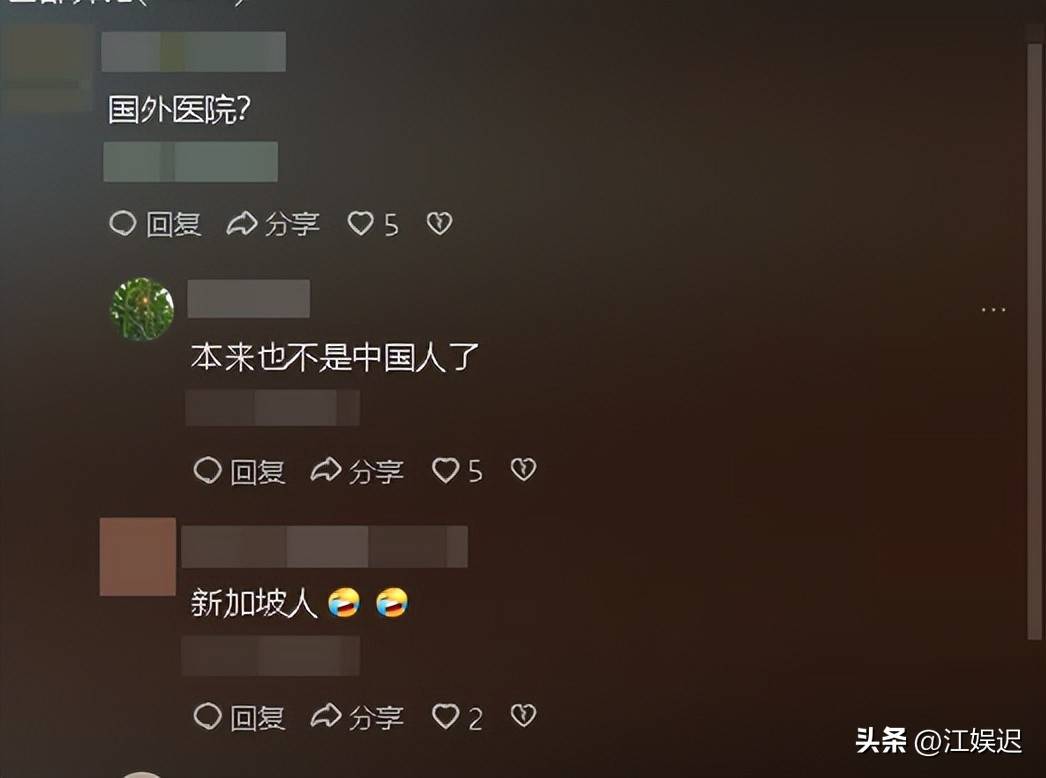Screen dimensions: 1046x778
Task: Reply to the 新加坡人 comment
Action: point(239,717)
